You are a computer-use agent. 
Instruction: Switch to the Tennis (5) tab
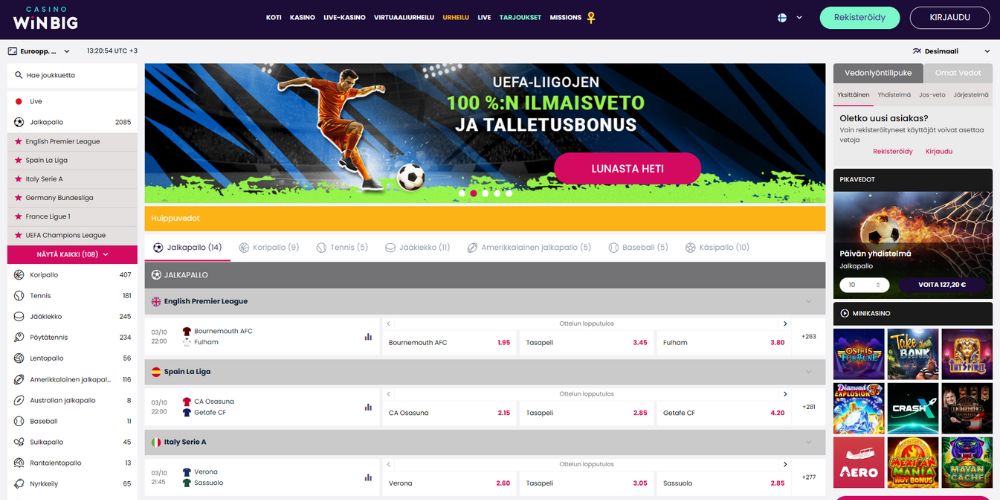tap(342, 247)
